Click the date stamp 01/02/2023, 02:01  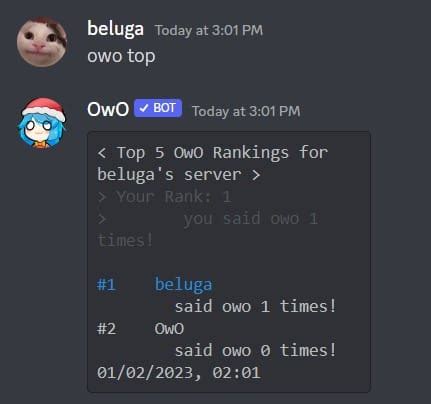179,373
